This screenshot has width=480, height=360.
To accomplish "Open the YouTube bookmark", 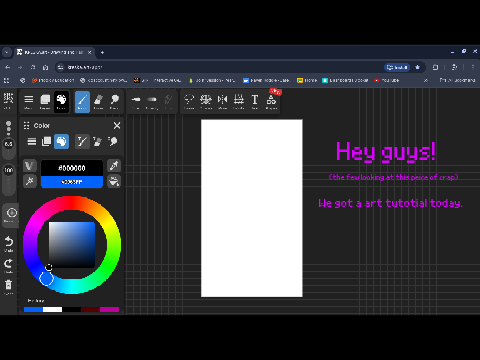I will pyautogui.click(x=387, y=80).
